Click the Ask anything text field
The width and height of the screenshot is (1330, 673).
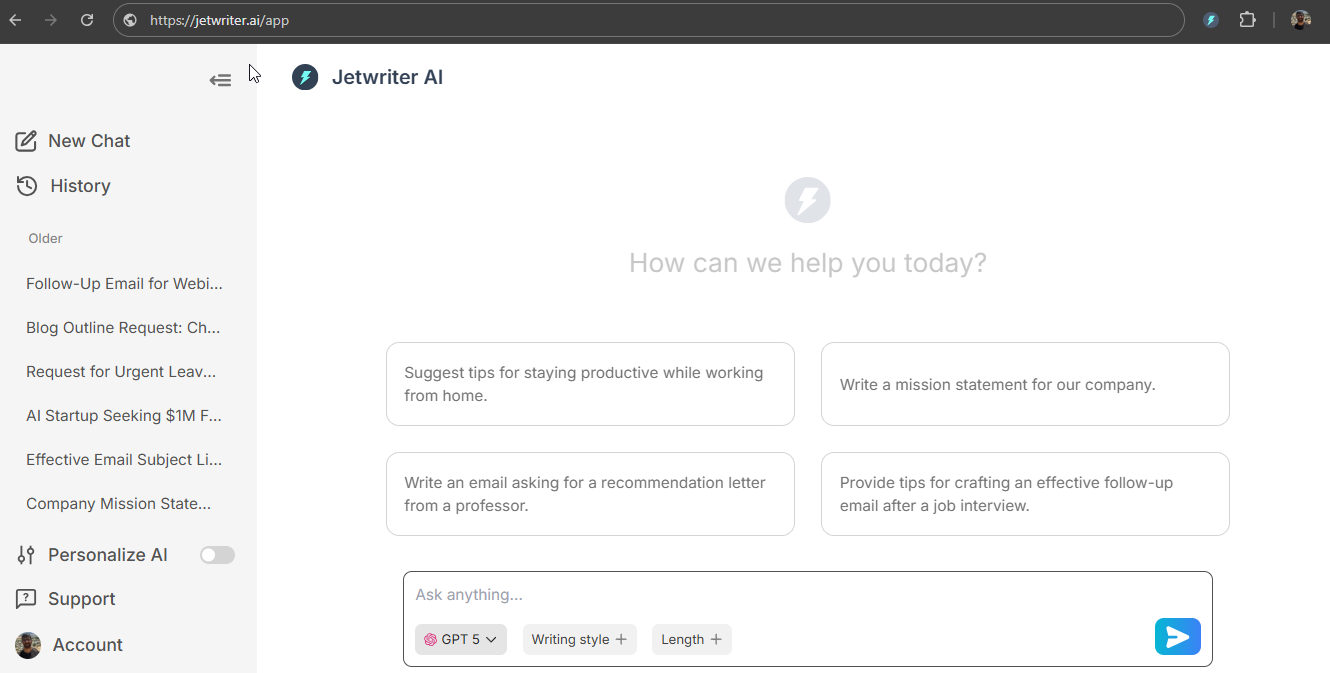pos(780,595)
